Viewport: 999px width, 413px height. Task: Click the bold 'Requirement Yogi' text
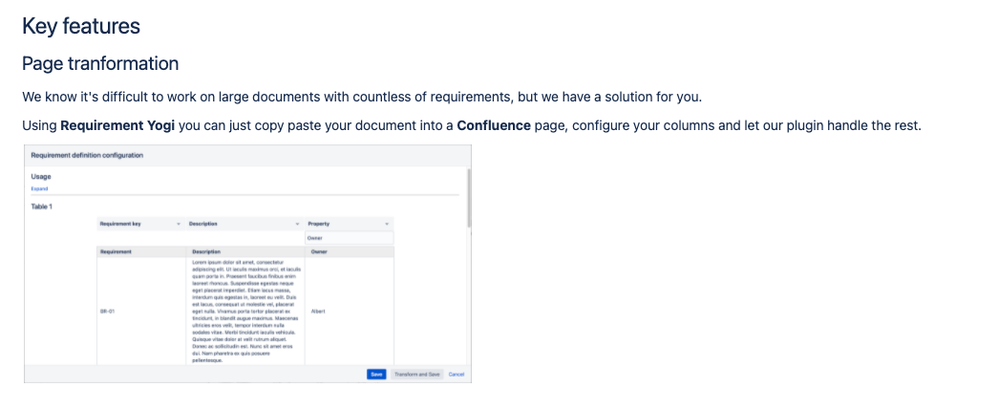coord(117,125)
